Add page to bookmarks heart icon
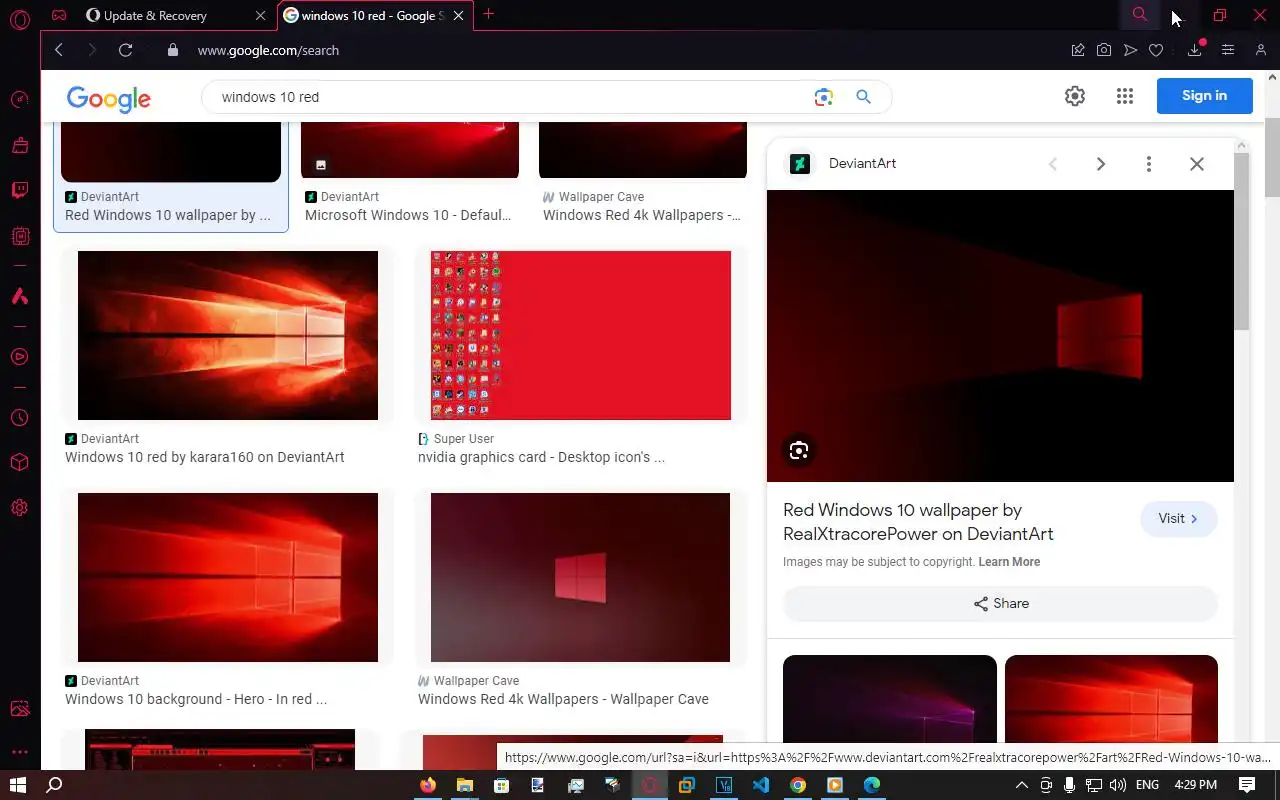 1156,50
